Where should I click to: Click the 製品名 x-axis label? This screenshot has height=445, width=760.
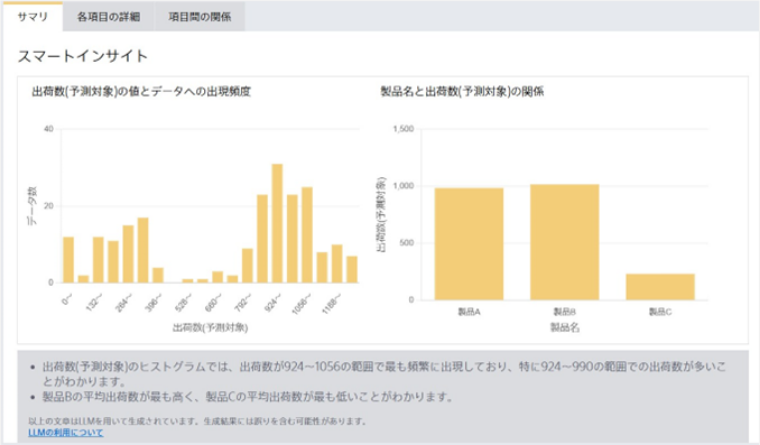tap(565, 326)
